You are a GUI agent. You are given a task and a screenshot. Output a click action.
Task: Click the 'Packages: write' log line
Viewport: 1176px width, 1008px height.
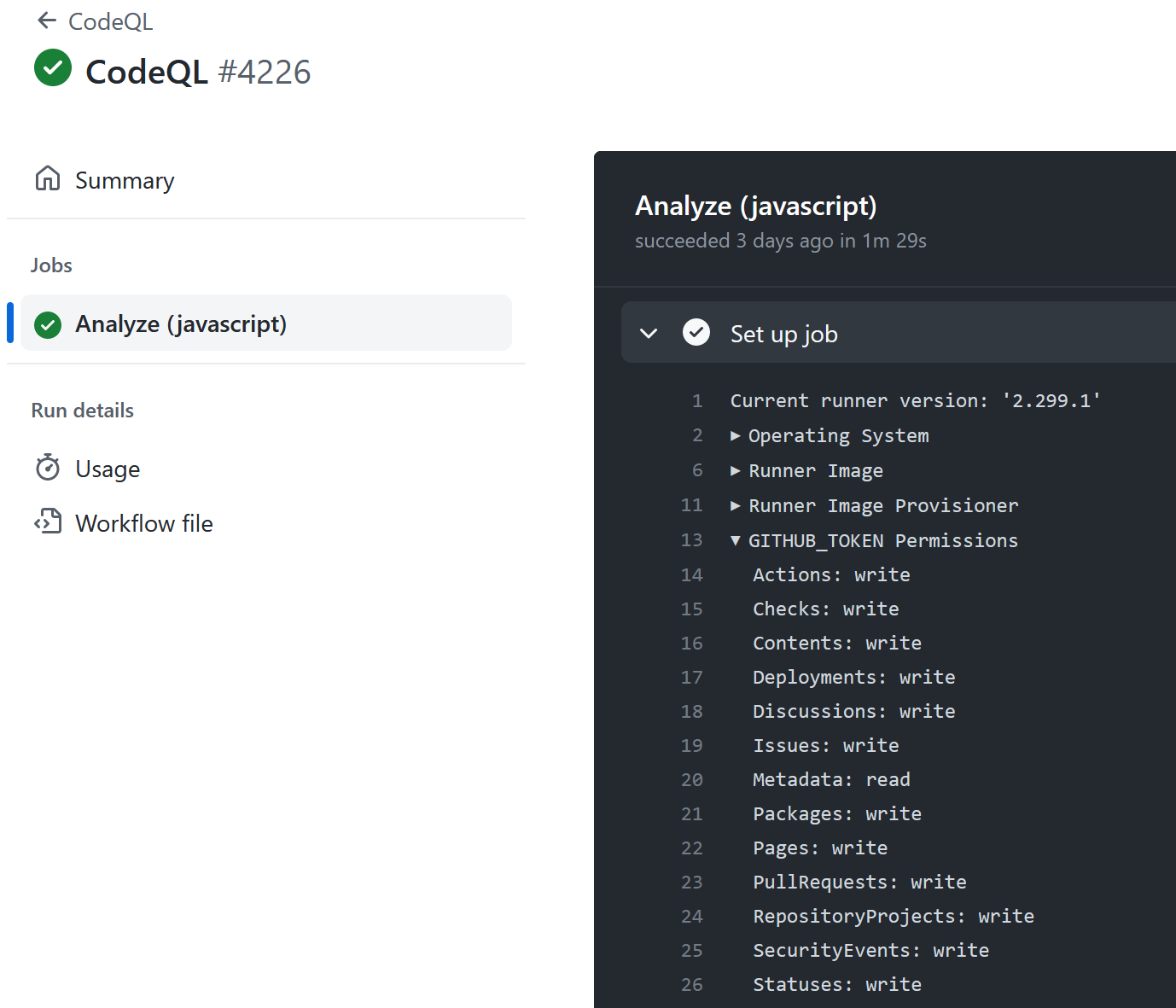pos(837,813)
